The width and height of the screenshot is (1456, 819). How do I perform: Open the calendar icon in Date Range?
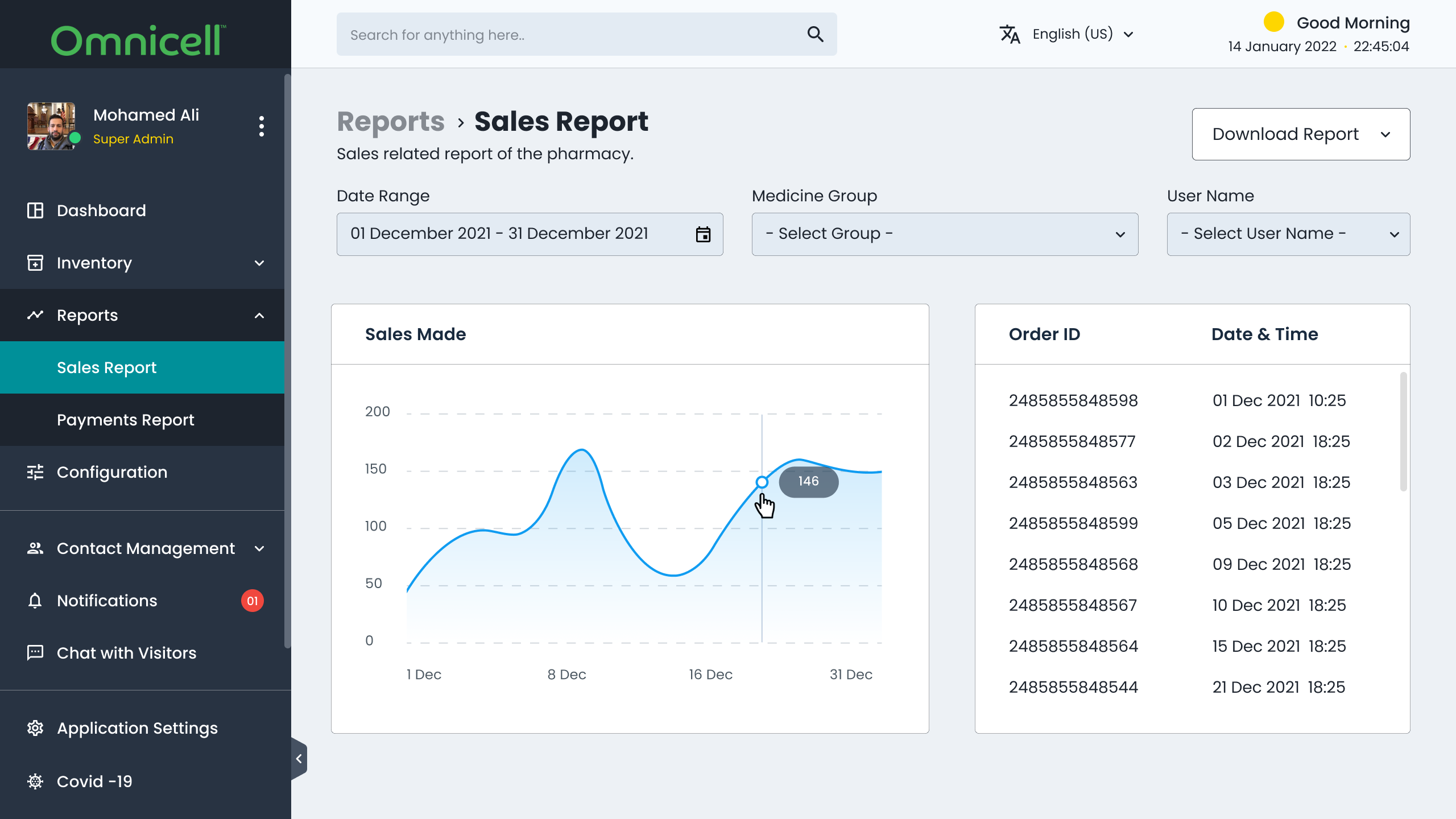(703, 234)
